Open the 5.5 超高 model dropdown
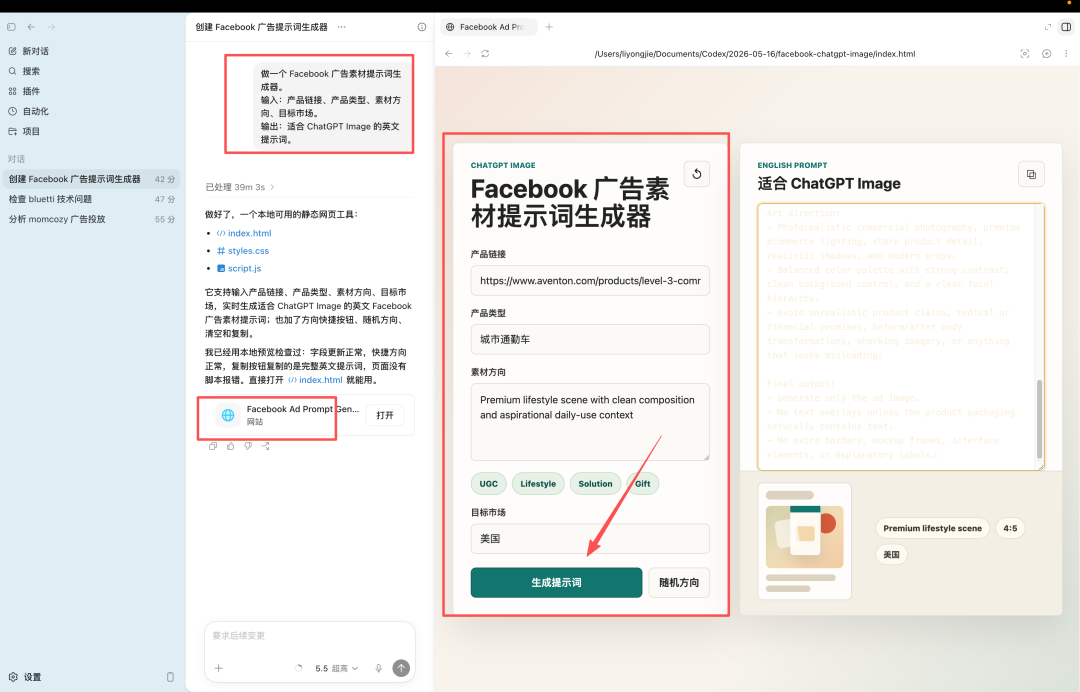Viewport: 1080px width, 692px height. (337, 668)
